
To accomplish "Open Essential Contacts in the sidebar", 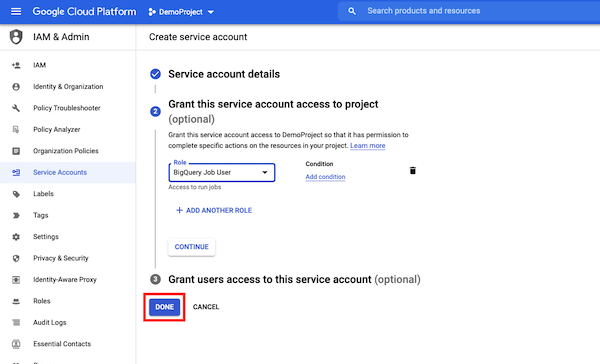I will point(68,344).
